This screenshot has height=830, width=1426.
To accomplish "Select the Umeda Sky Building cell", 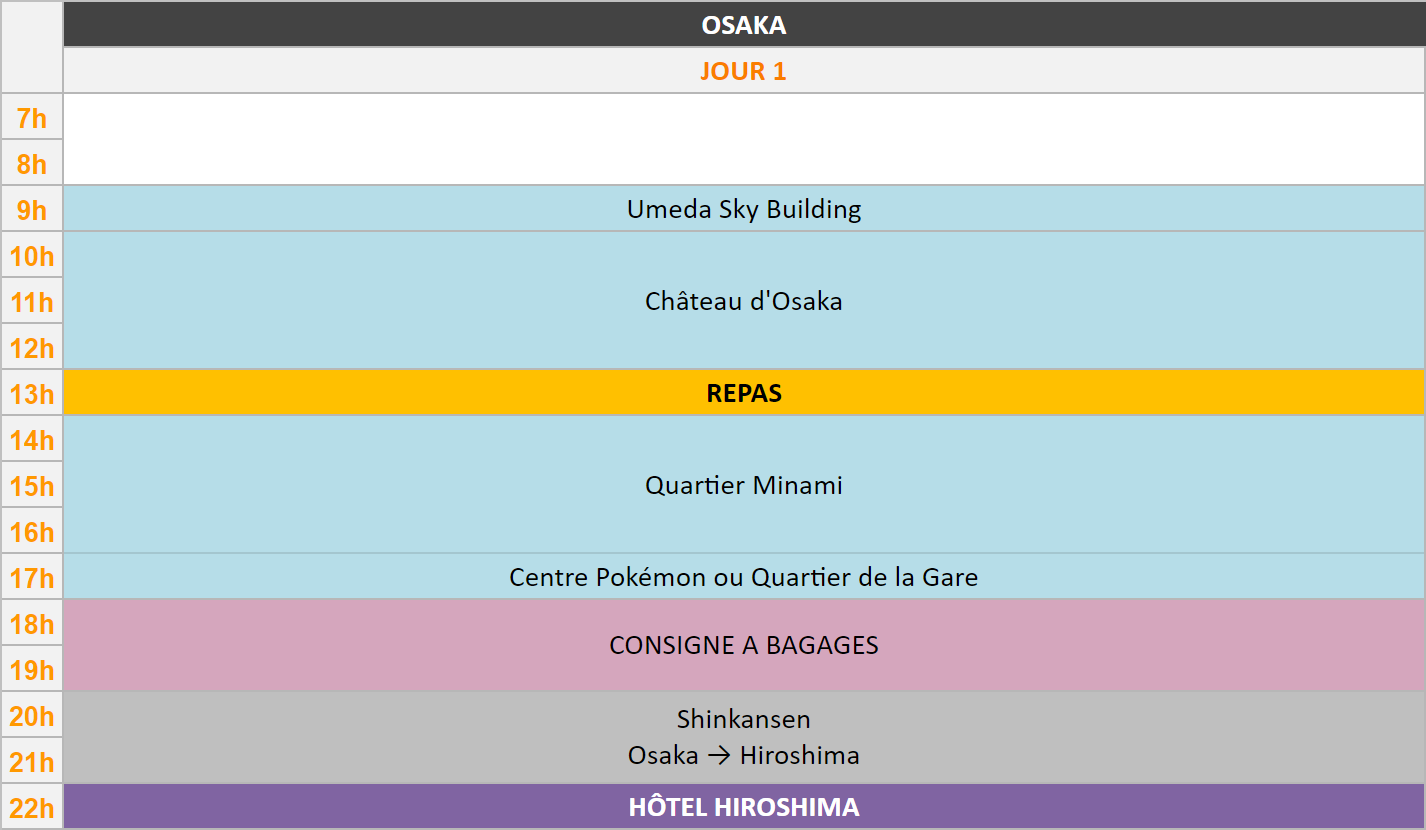I will 743,209.
